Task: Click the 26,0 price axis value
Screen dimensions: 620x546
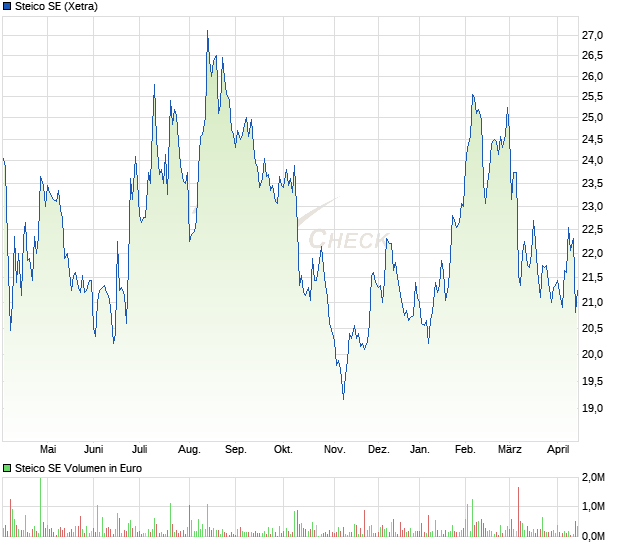Action: coord(592,76)
